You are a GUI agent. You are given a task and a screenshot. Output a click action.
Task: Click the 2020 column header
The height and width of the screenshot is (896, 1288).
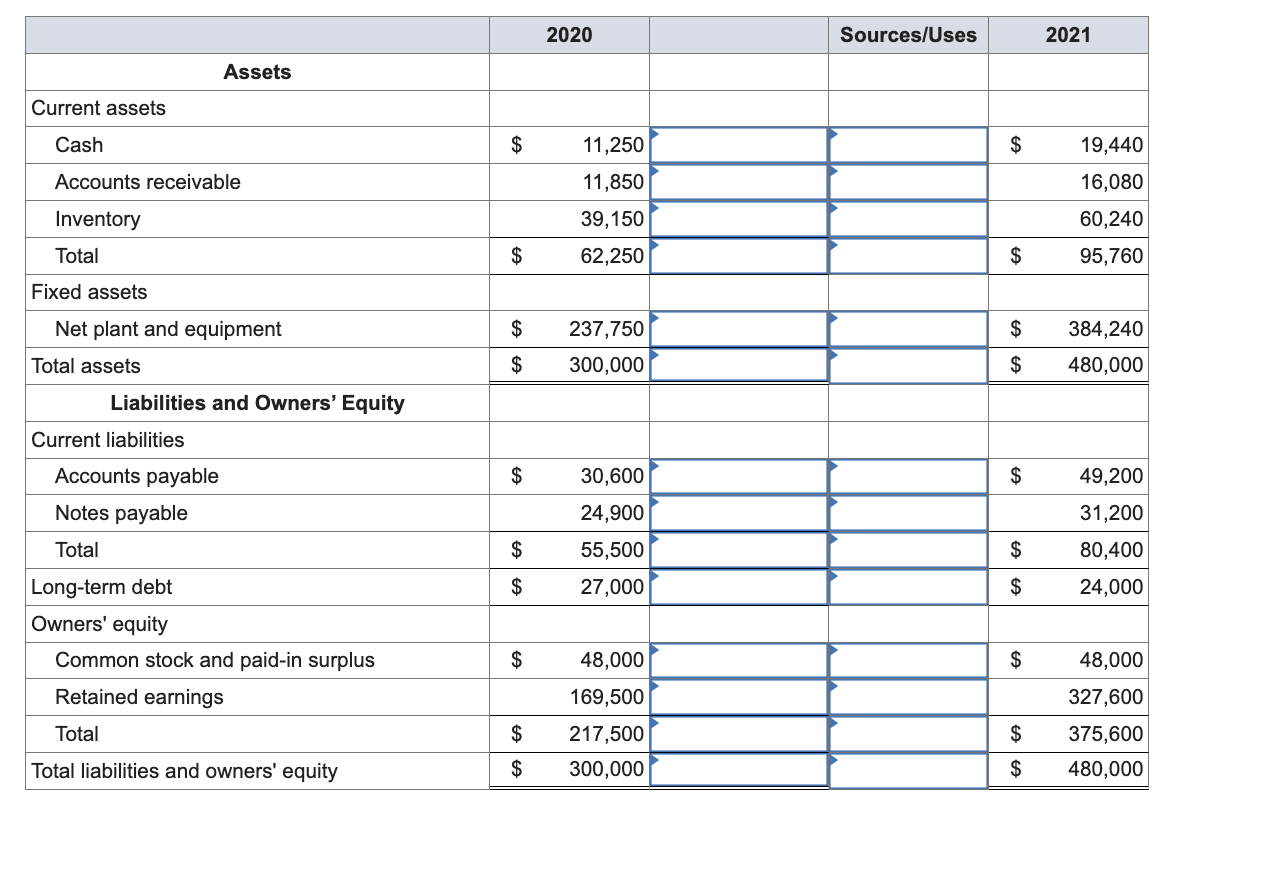[x=569, y=35]
